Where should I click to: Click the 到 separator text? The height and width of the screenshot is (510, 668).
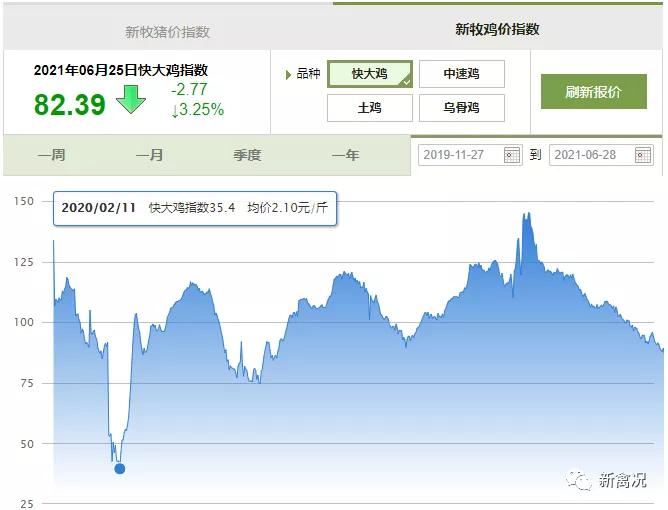coord(536,155)
